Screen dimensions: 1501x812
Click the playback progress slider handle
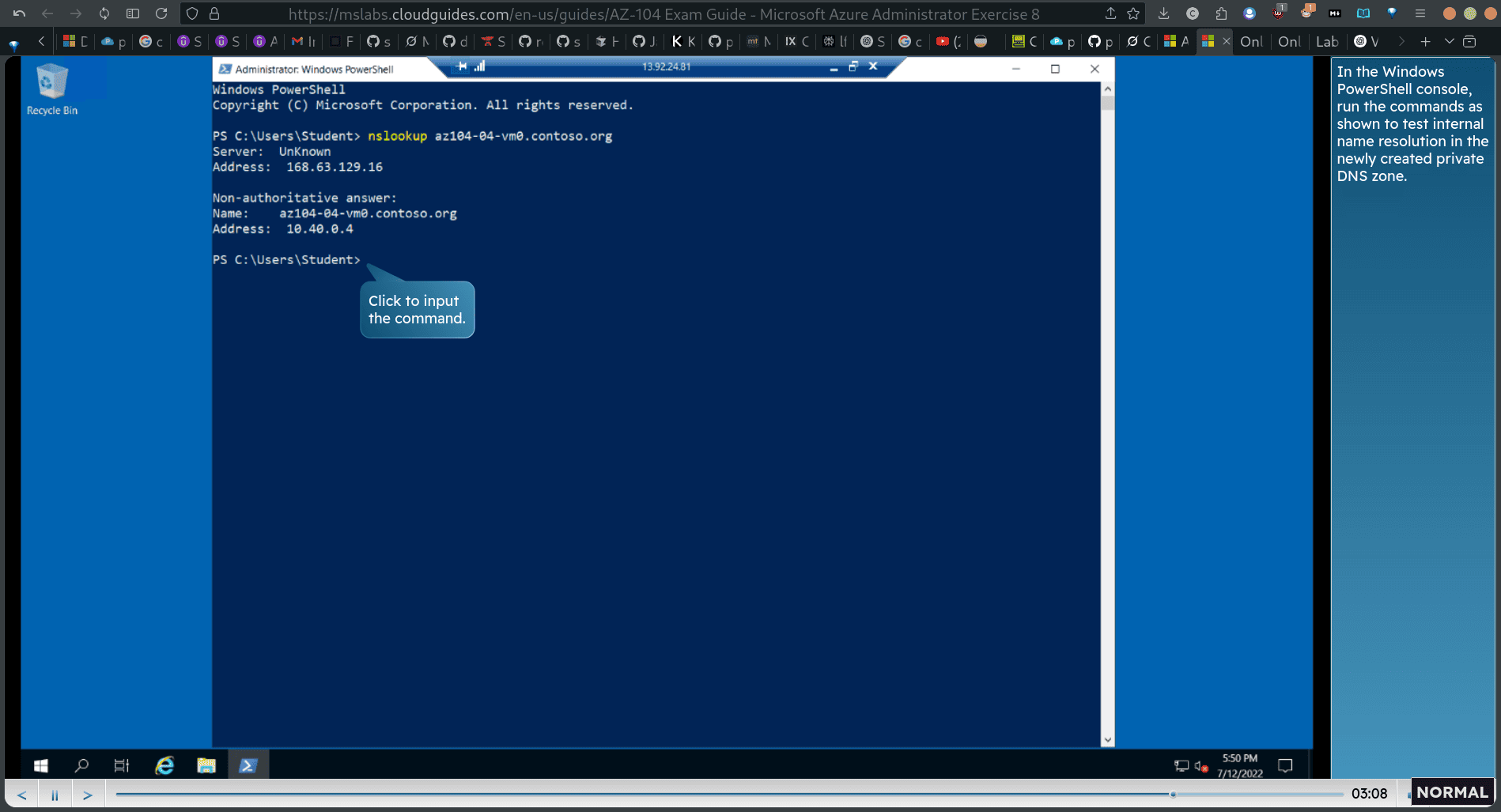pyautogui.click(x=1173, y=794)
